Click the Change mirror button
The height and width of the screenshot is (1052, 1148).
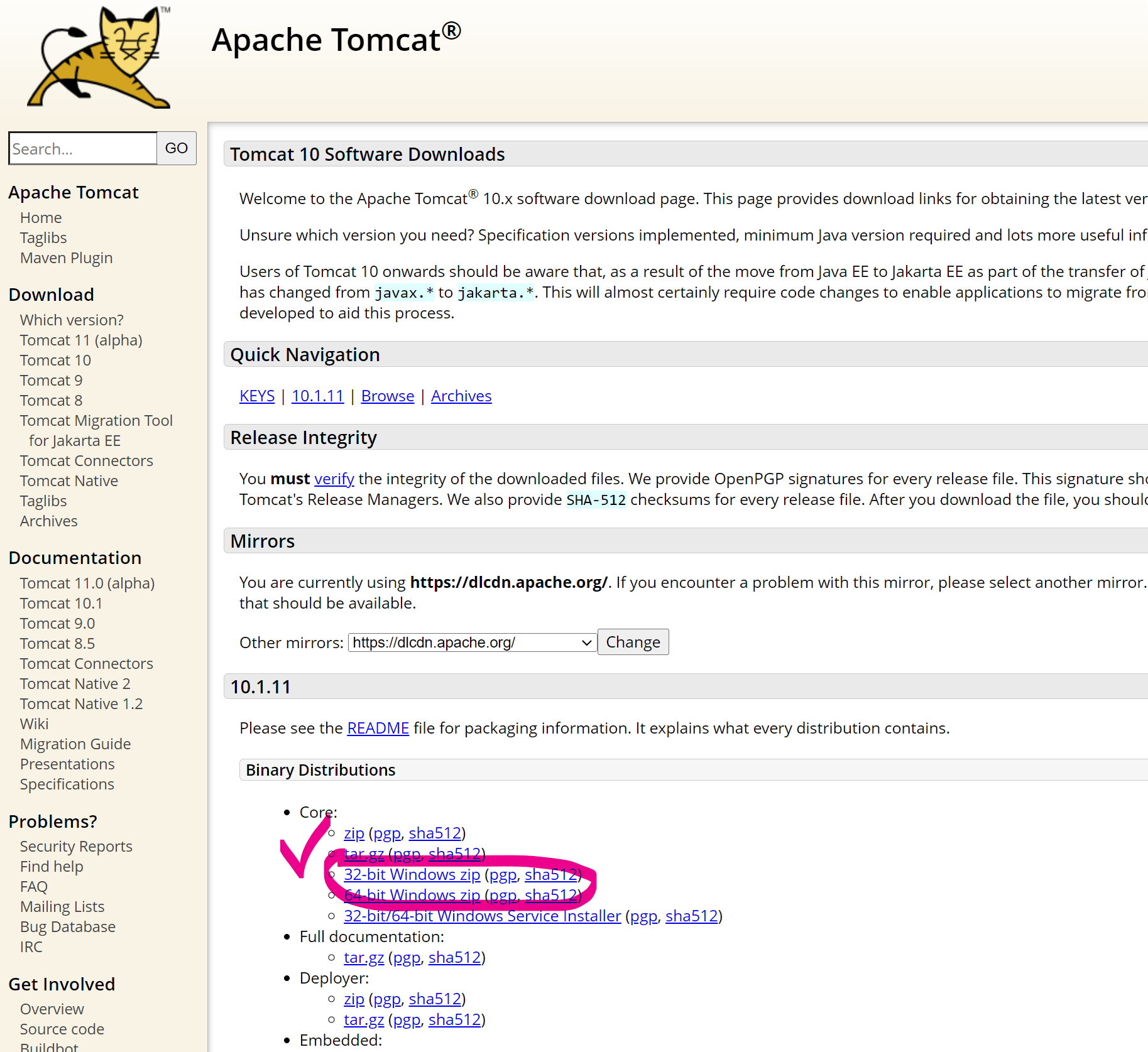click(x=633, y=642)
